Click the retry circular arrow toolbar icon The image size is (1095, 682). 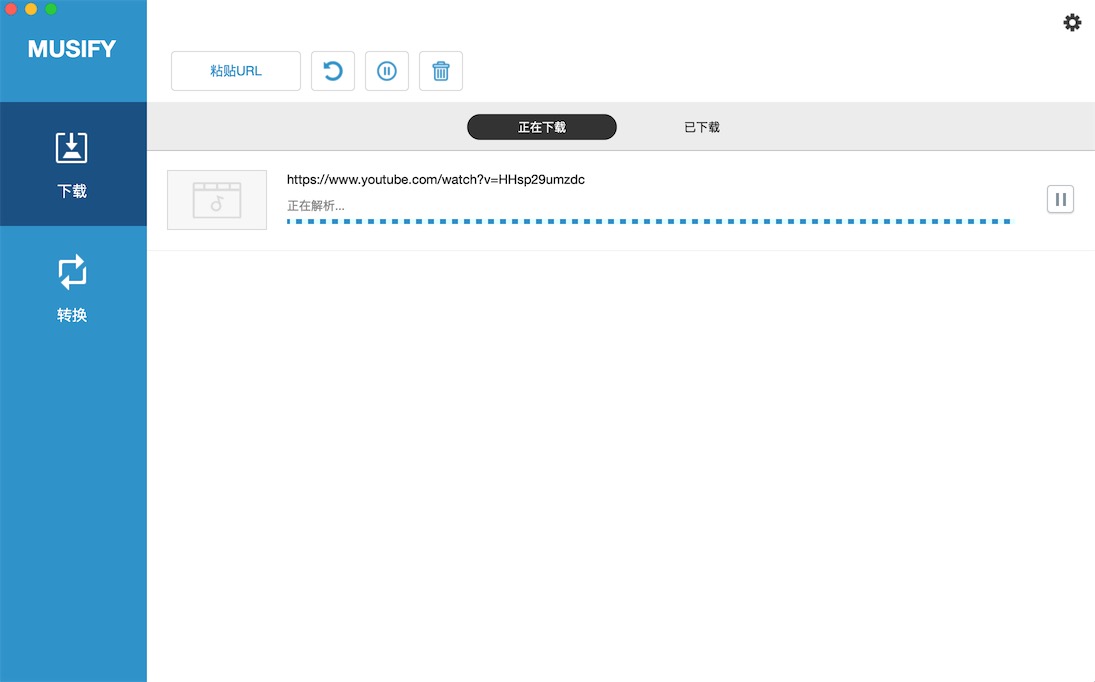pos(332,71)
